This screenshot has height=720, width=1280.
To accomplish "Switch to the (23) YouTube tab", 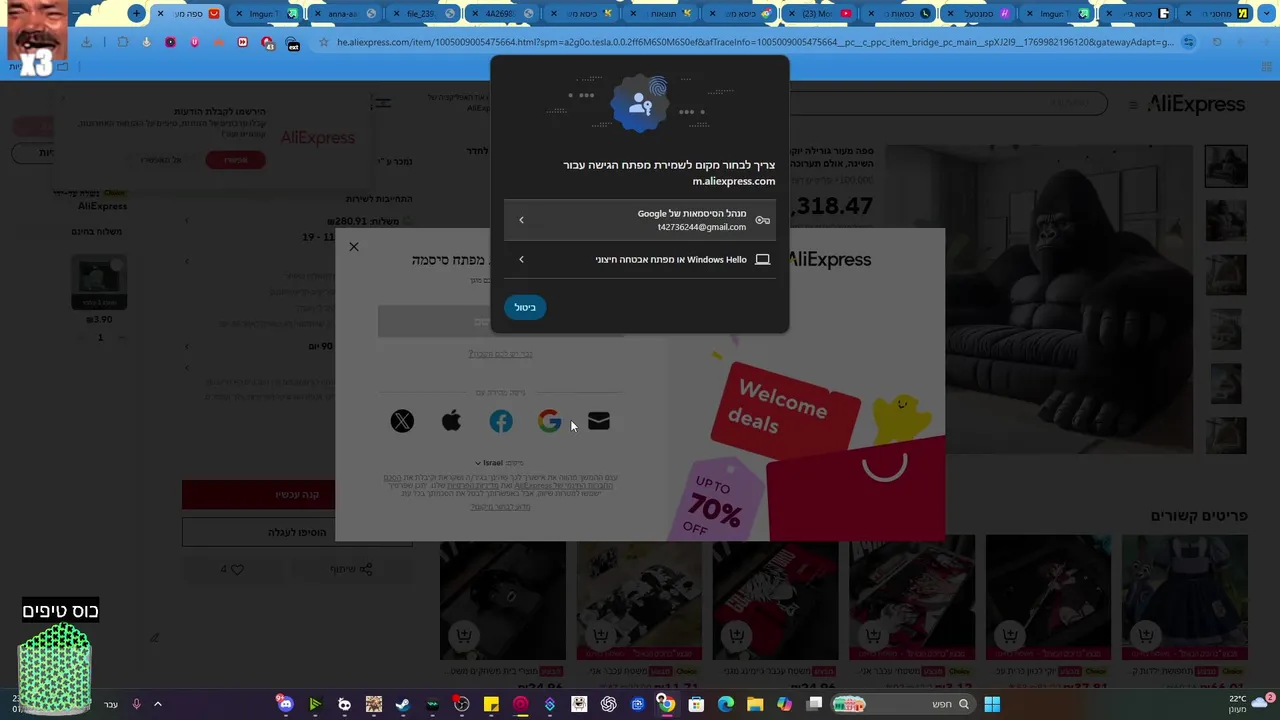I will [x=818, y=14].
